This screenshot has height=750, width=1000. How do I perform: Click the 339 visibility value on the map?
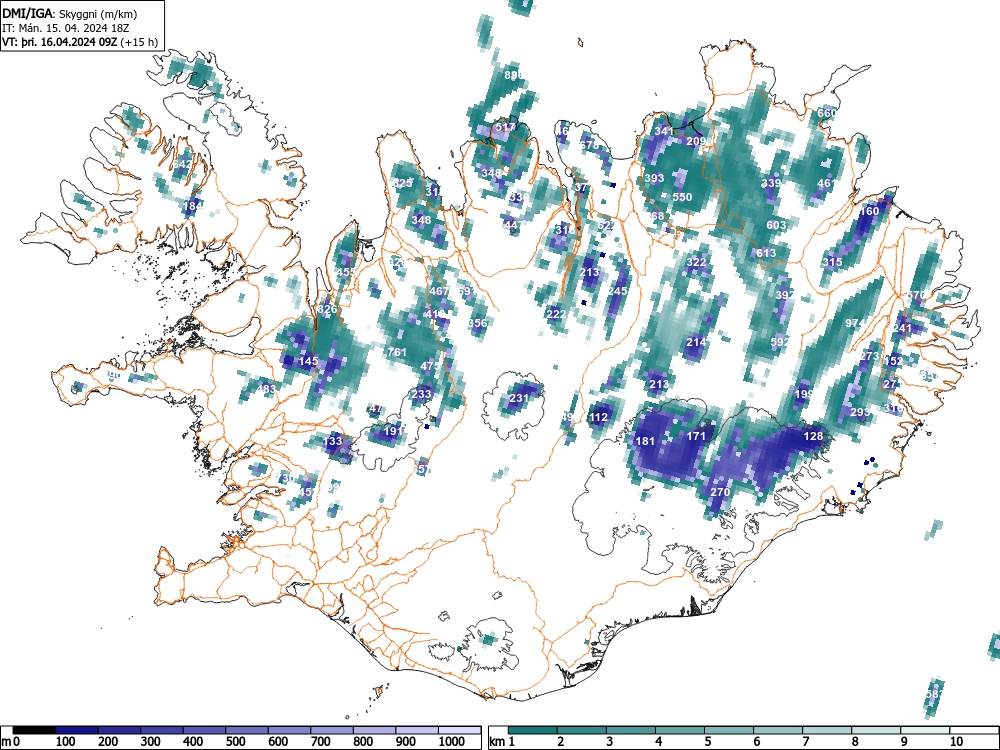click(771, 183)
